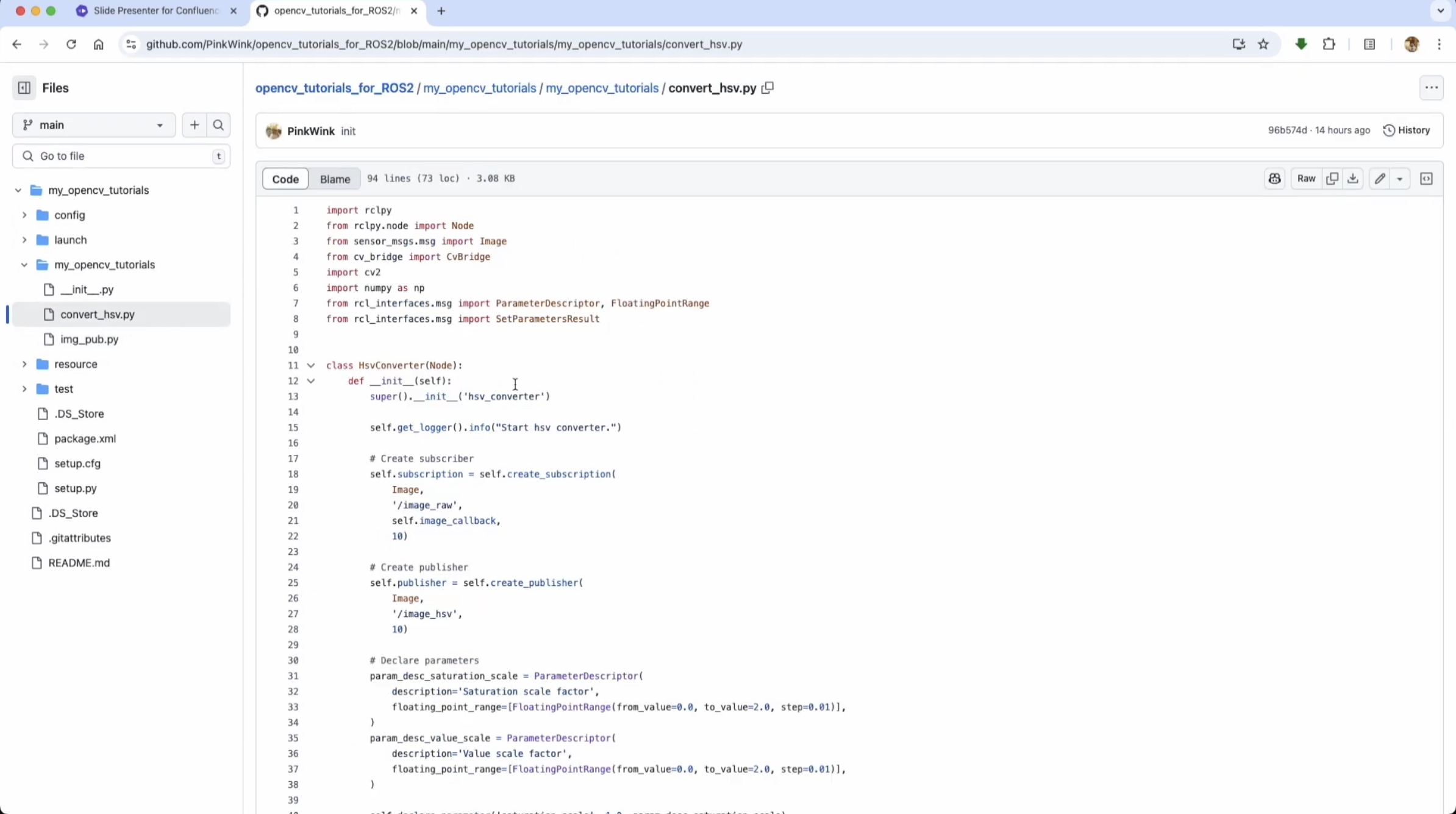Image resolution: width=1456 pixels, height=814 pixels.
Task: Click the Copilot icon in file toolbar
Action: [x=1274, y=179]
